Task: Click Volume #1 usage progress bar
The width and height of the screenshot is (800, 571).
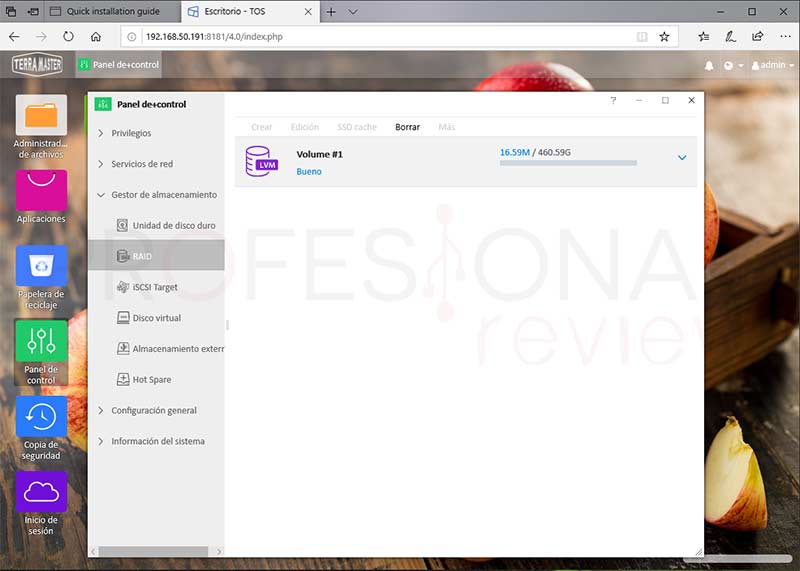Action: point(568,163)
